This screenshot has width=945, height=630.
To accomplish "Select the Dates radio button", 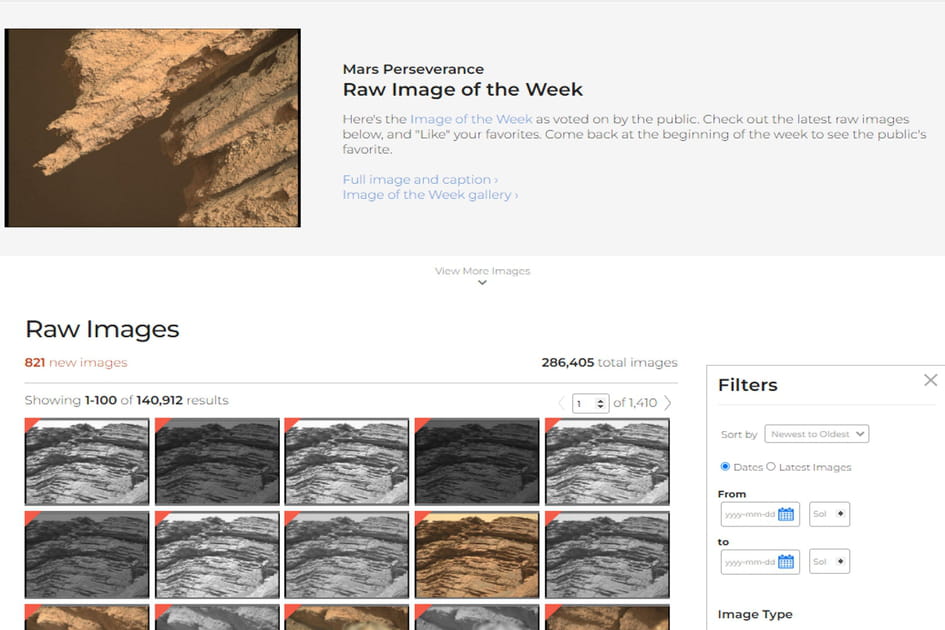I will click(x=725, y=467).
